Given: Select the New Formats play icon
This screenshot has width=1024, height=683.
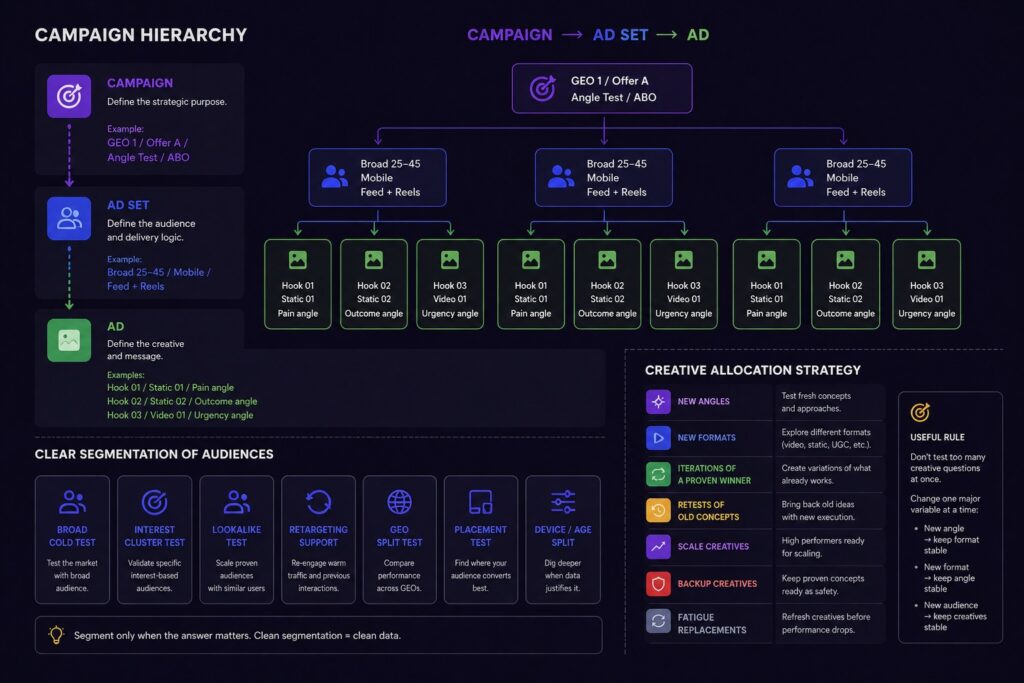Looking at the screenshot, I should 658,438.
